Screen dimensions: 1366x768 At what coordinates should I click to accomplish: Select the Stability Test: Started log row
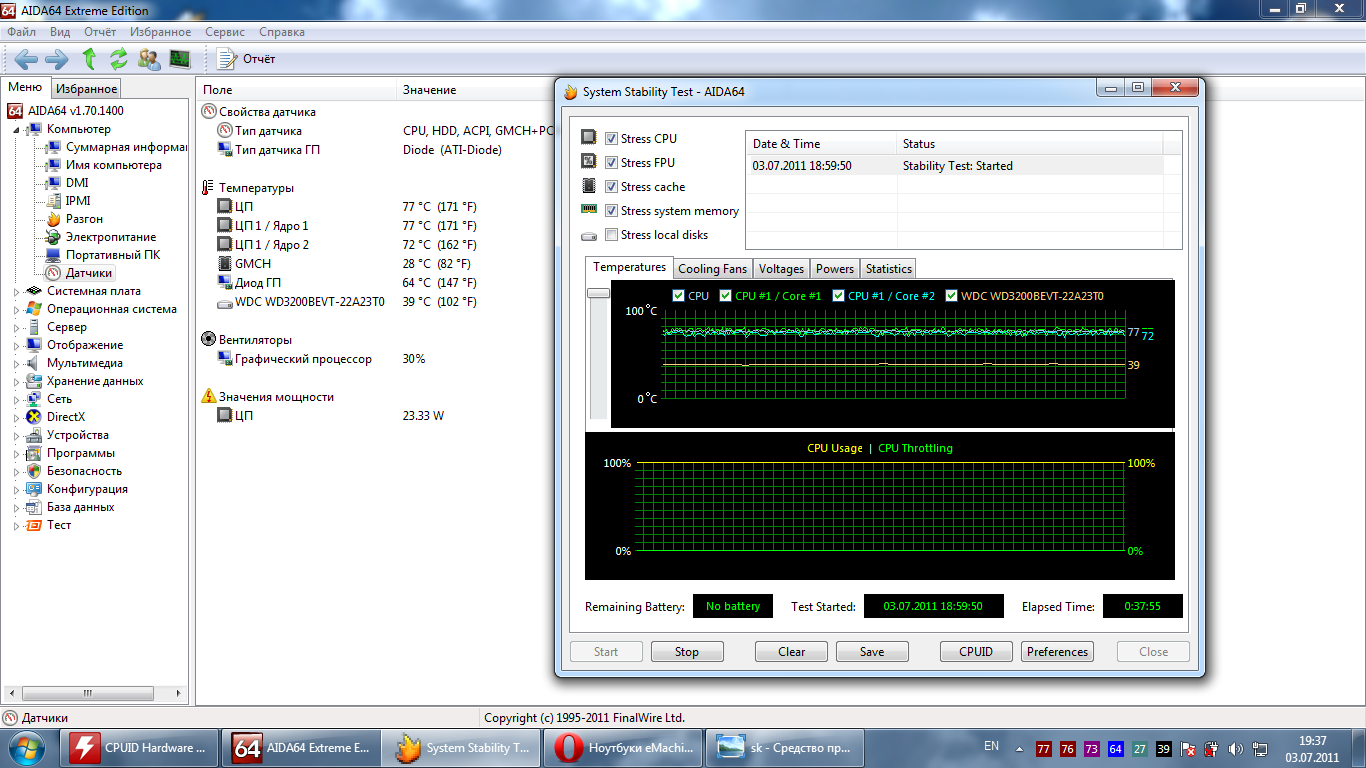964,166
